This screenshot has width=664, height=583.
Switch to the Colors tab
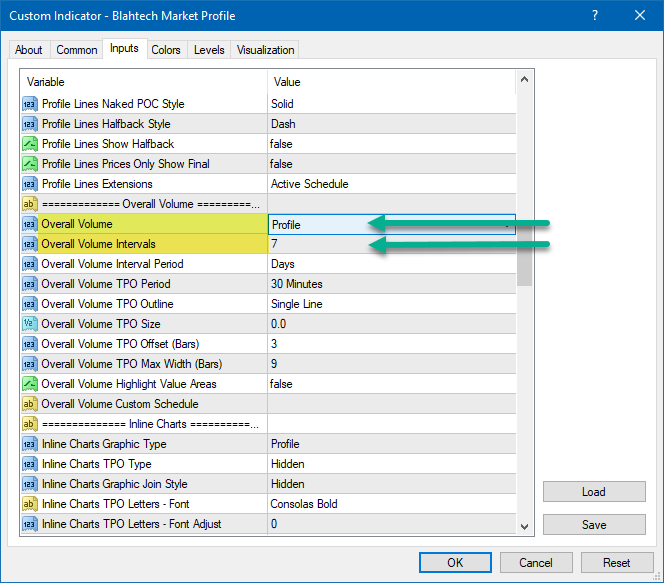pyautogui.click(x=166, y=50)
